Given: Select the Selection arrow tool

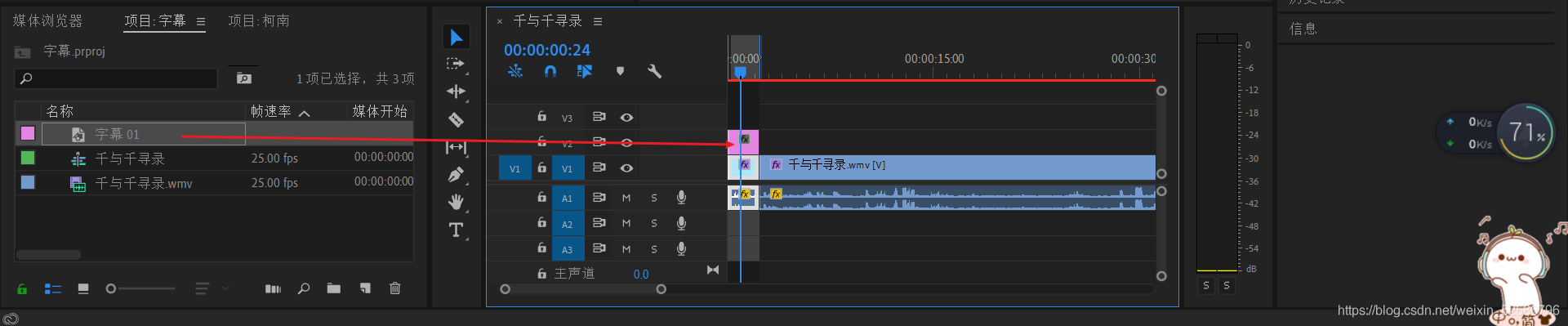Looking at the screenshot, I should (456, 38).
